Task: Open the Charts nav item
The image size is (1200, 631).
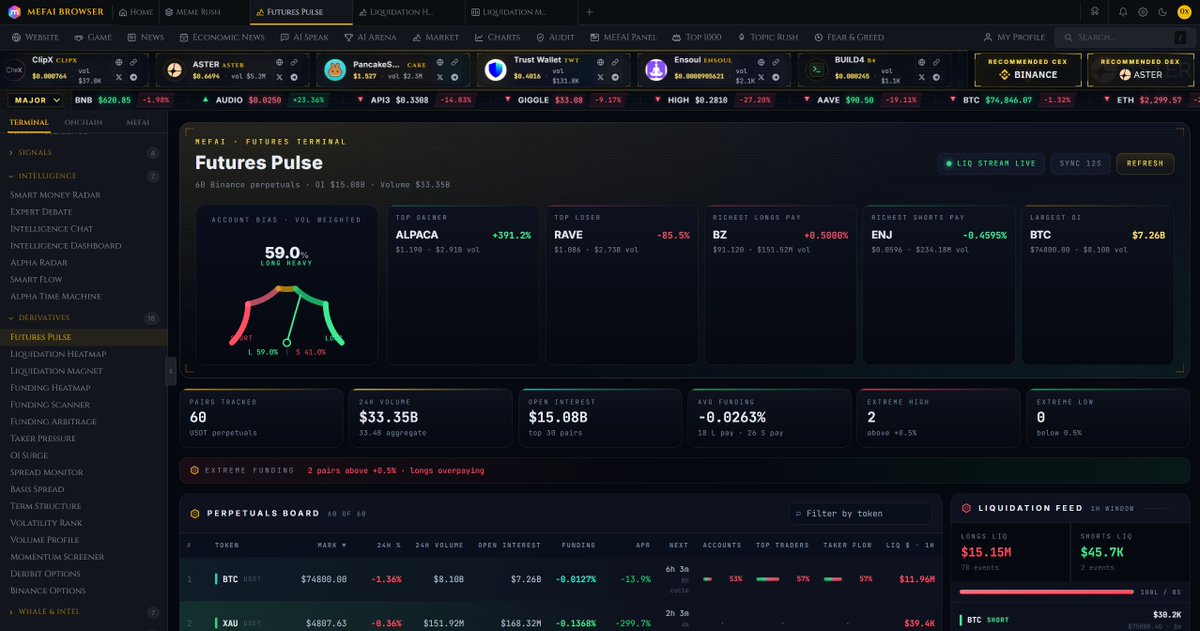Action: pos(497,37)
